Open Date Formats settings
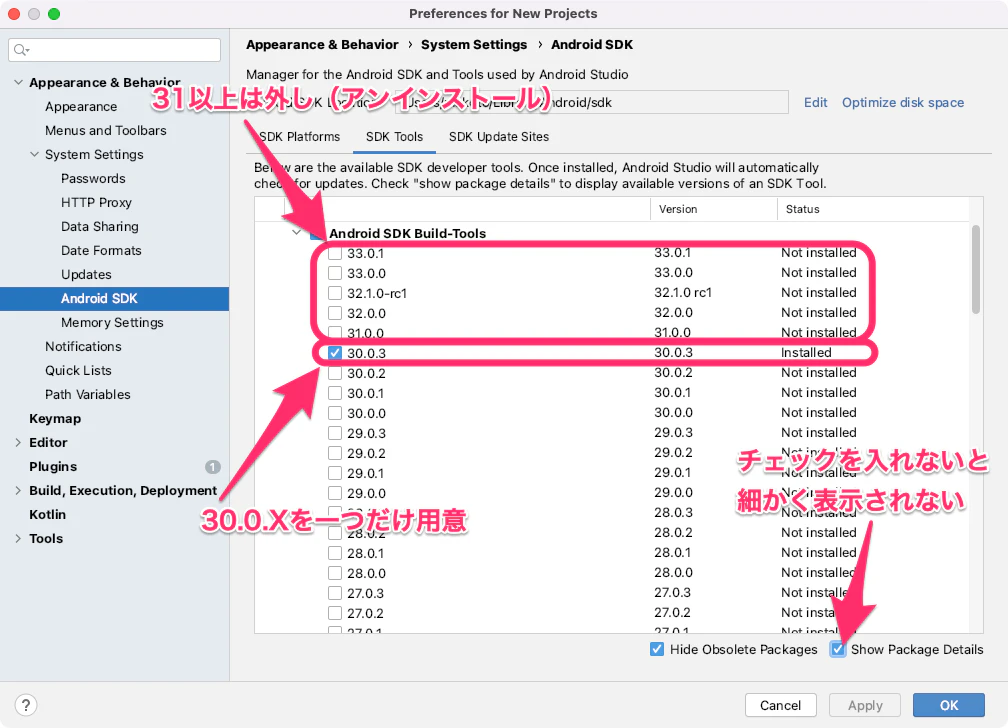Image resolution: width=1008 pixels, height=728 pixels. pyautogui.click(x=101, y=250)
